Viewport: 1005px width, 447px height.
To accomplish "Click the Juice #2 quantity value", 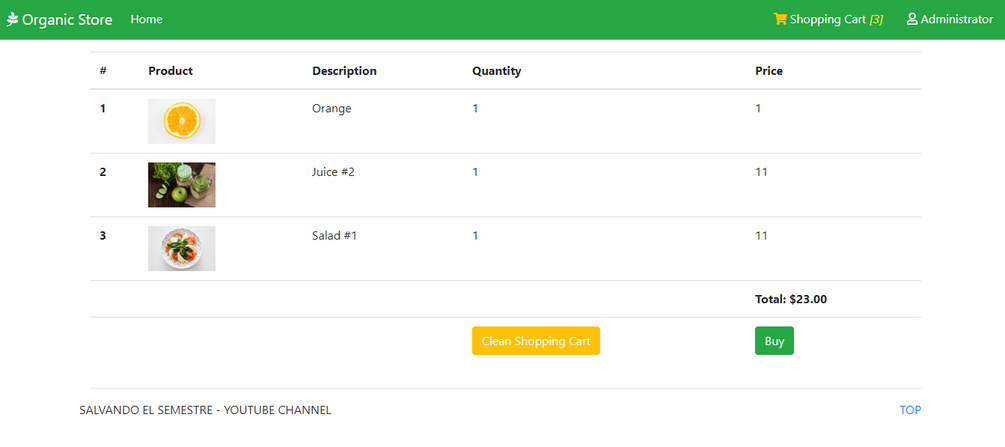I will pyautogui.click(x=476, y=172).
